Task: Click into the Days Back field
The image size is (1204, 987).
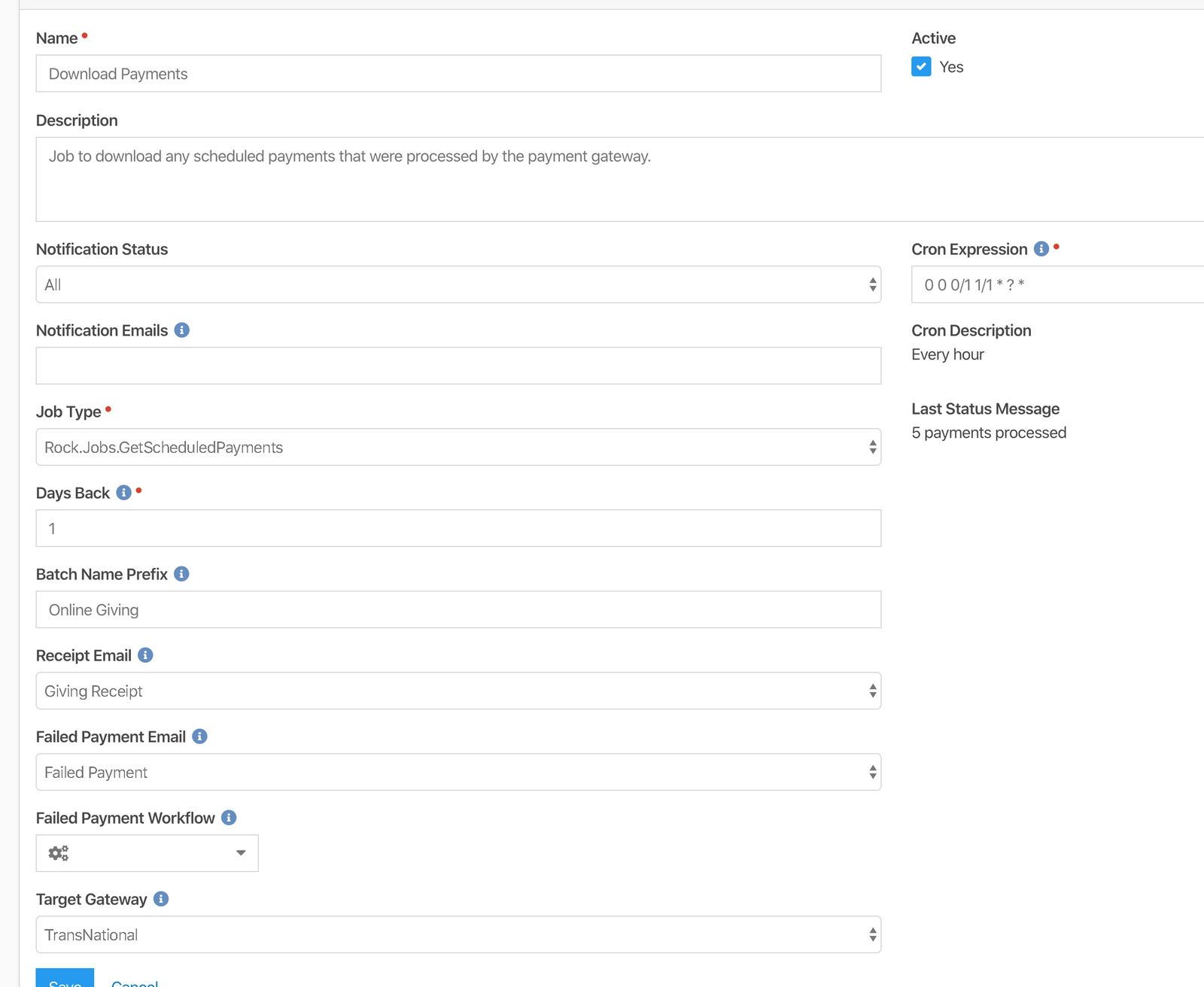Action: coord(458,528)
